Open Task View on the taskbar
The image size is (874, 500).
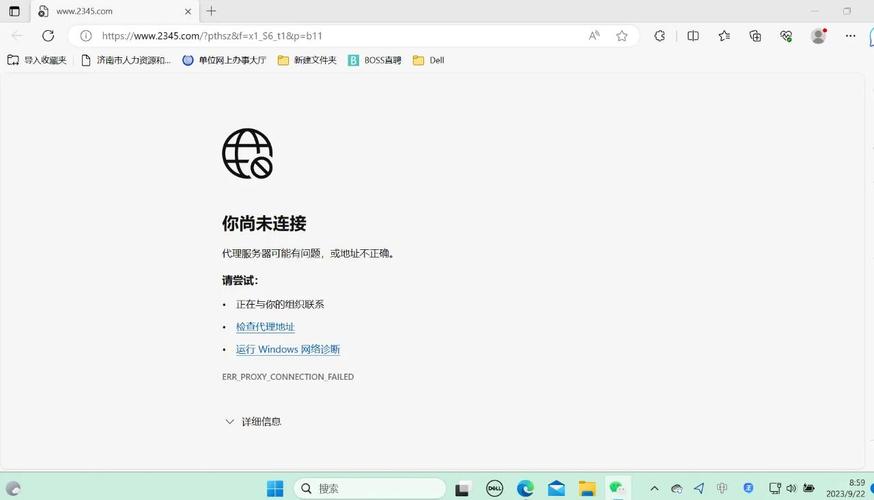click(462, 489)
